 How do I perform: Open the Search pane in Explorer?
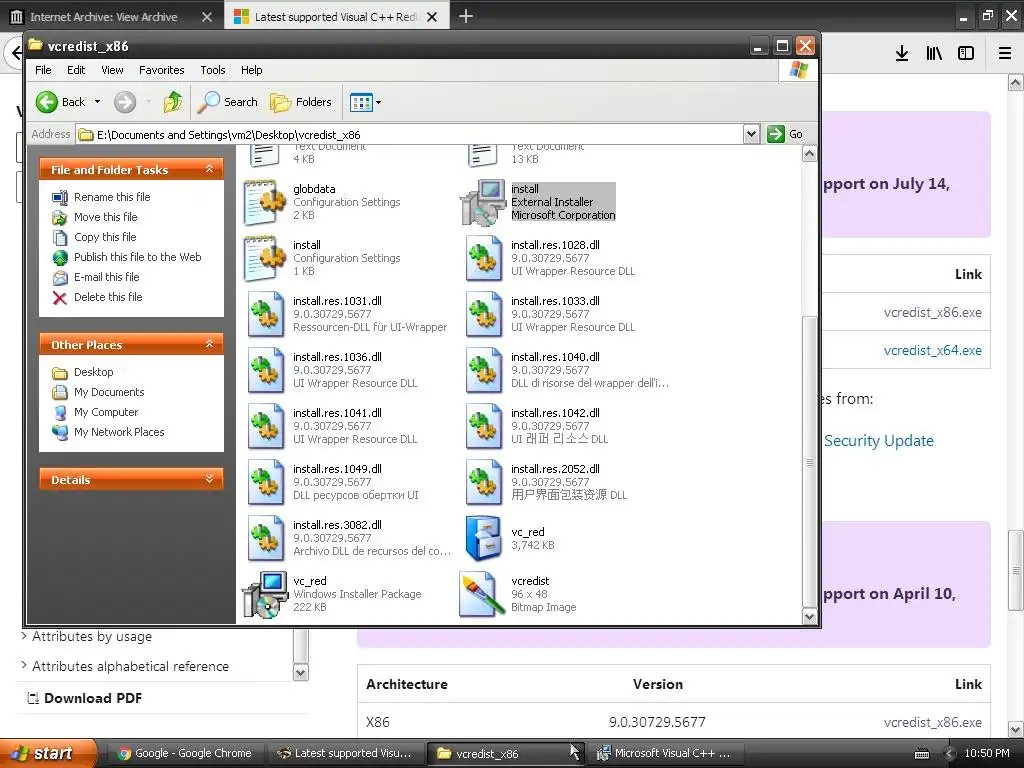click(x=228, y=102)
